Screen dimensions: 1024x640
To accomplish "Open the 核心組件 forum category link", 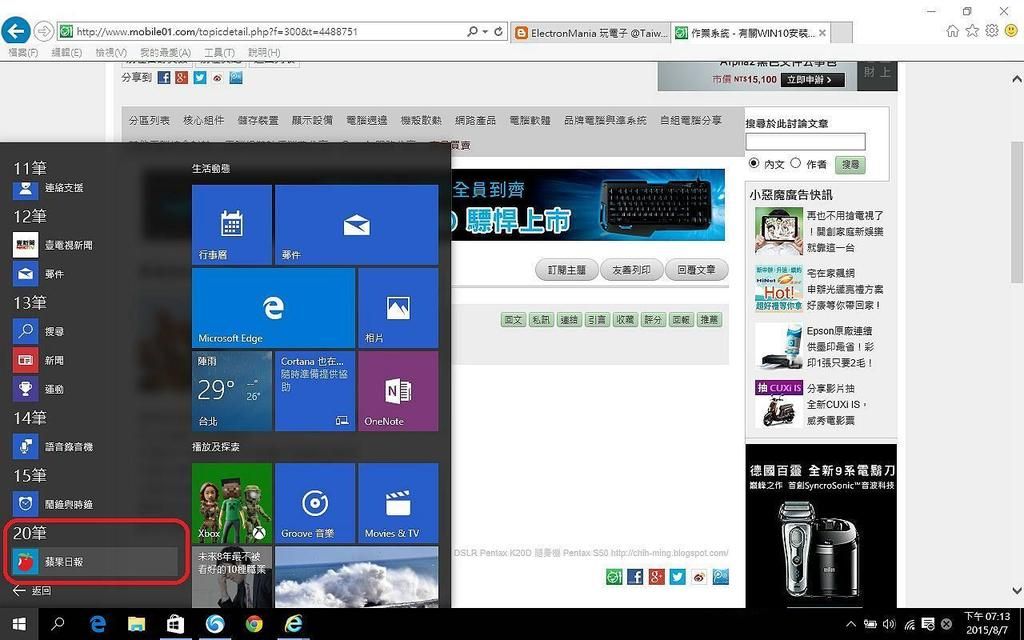I will (x=204, y=120).
